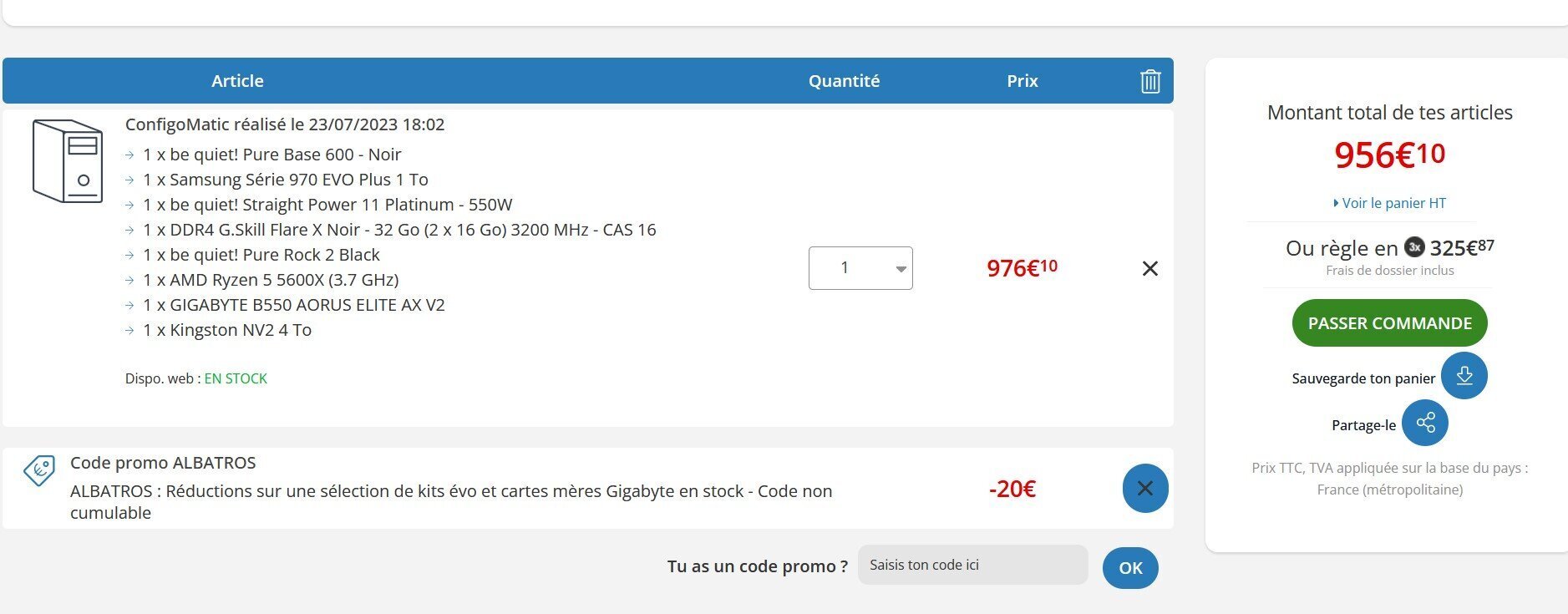Focus the promo code input field
The height and width of the screenshot is (614, 1568).
[x=972, y=565]
